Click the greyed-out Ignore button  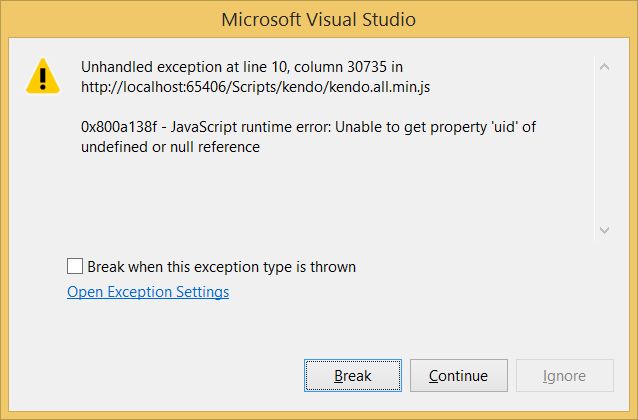pyautogui.click(x=565, y=376)
